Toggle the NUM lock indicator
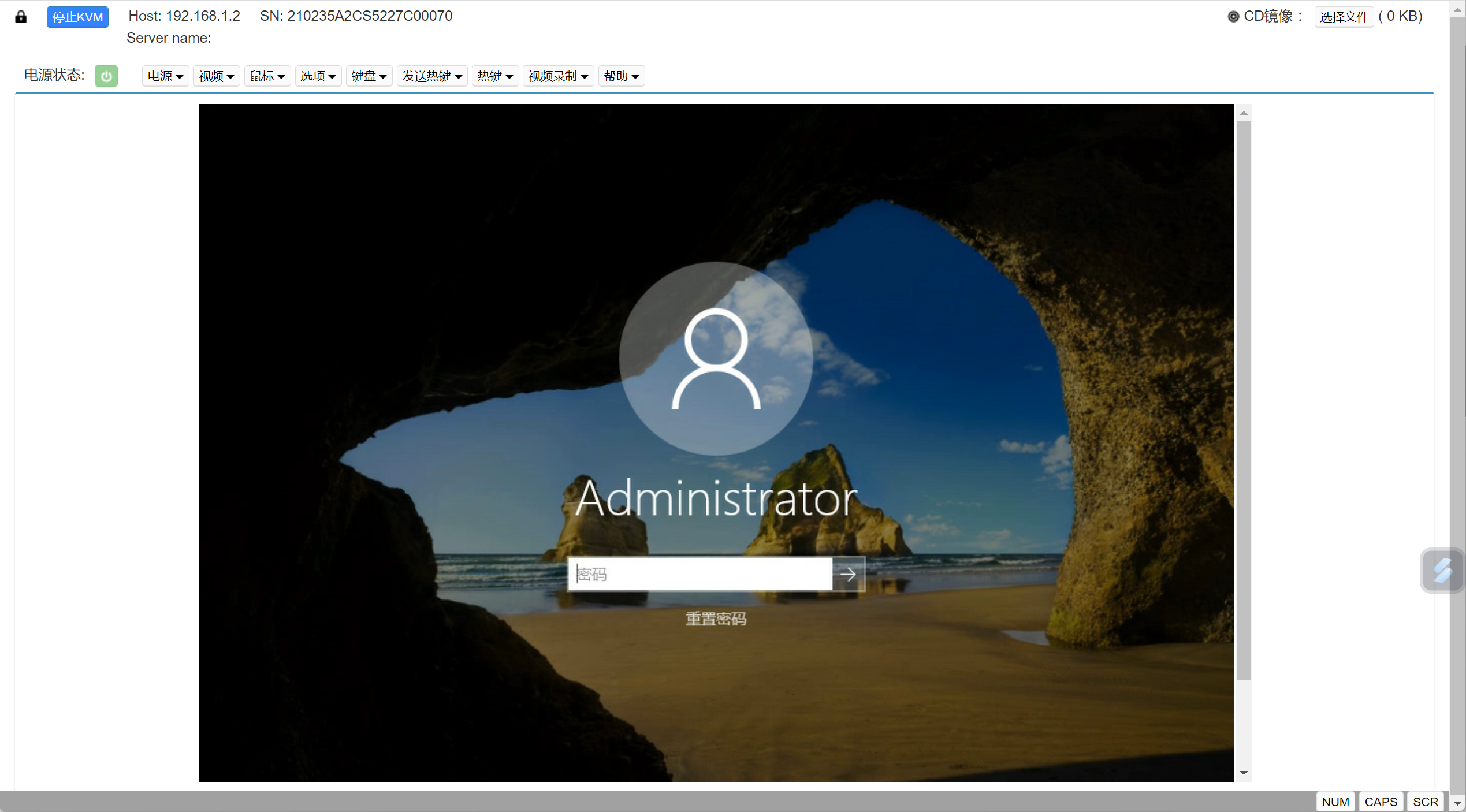Viewport: 1466px width, 812px height. coord(1335,802)
